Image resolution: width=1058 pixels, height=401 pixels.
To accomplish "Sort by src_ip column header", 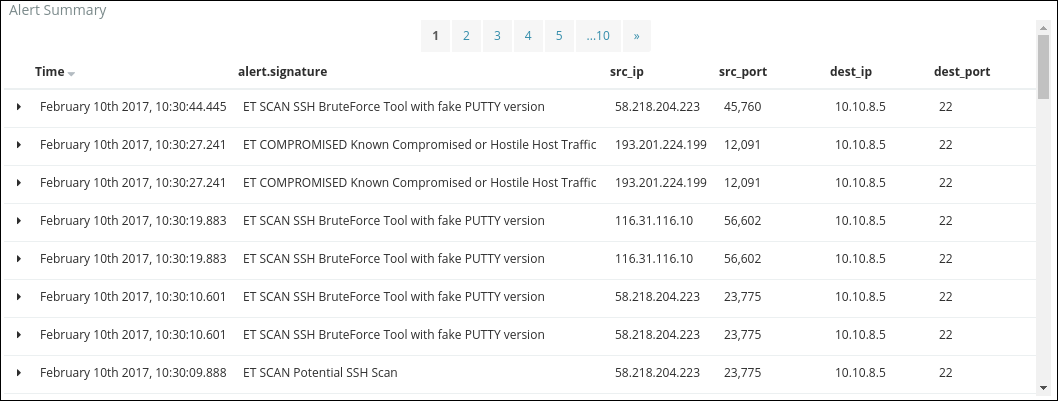I will pyautogui.click(x=627, y=72).
